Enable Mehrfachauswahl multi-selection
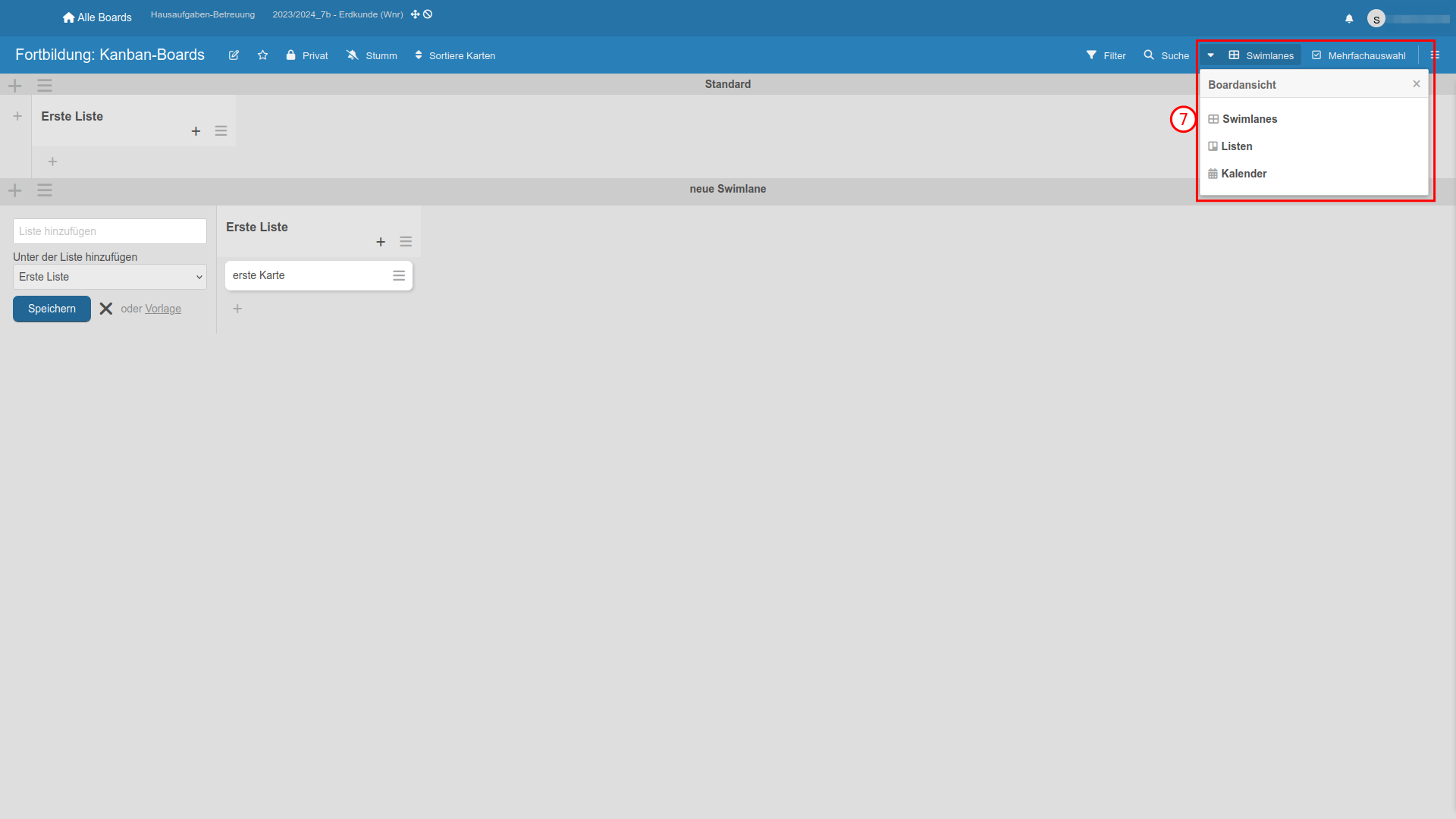Screen dimensions: 1456x819 (x=1358, y=55)
